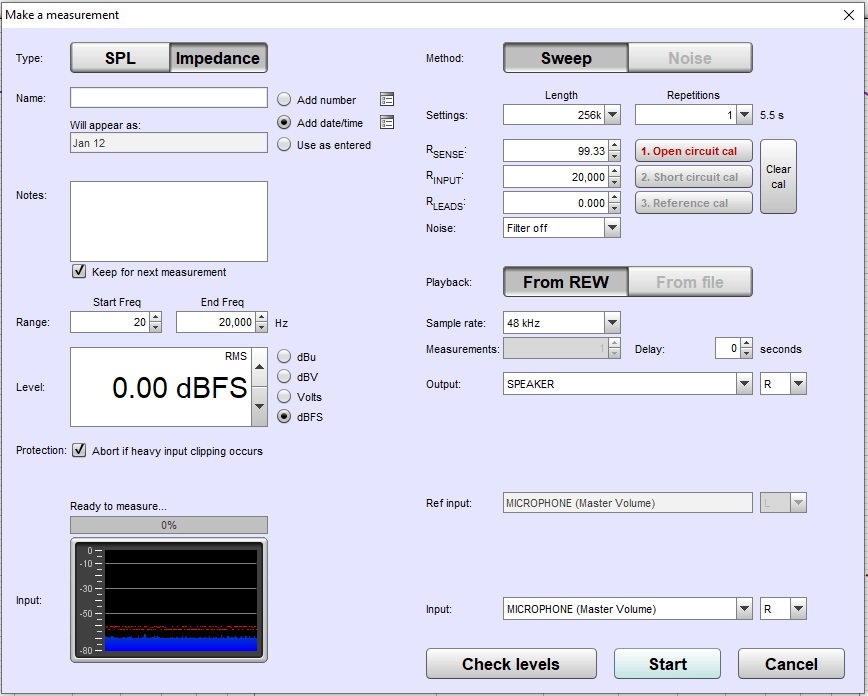Close the Make a measurement dialog
This screenshot has height=696, width=868.
[849, 15]
